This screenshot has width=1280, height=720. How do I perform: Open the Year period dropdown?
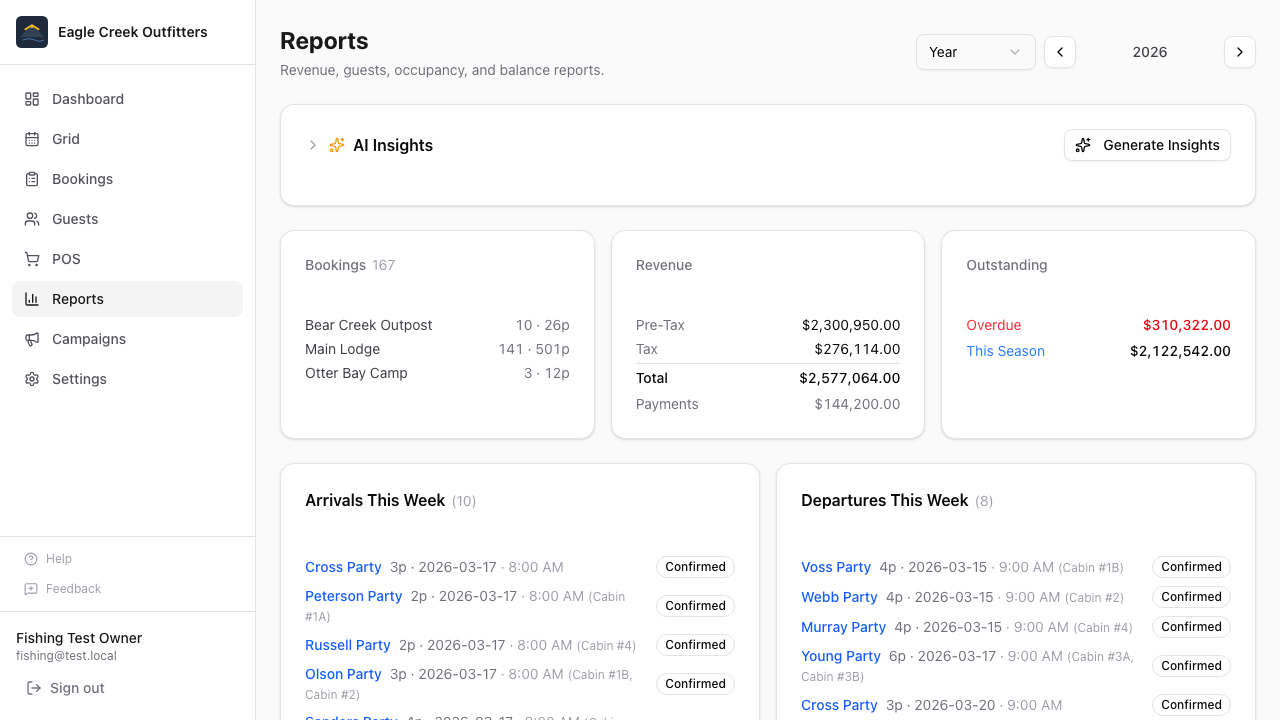975,51
